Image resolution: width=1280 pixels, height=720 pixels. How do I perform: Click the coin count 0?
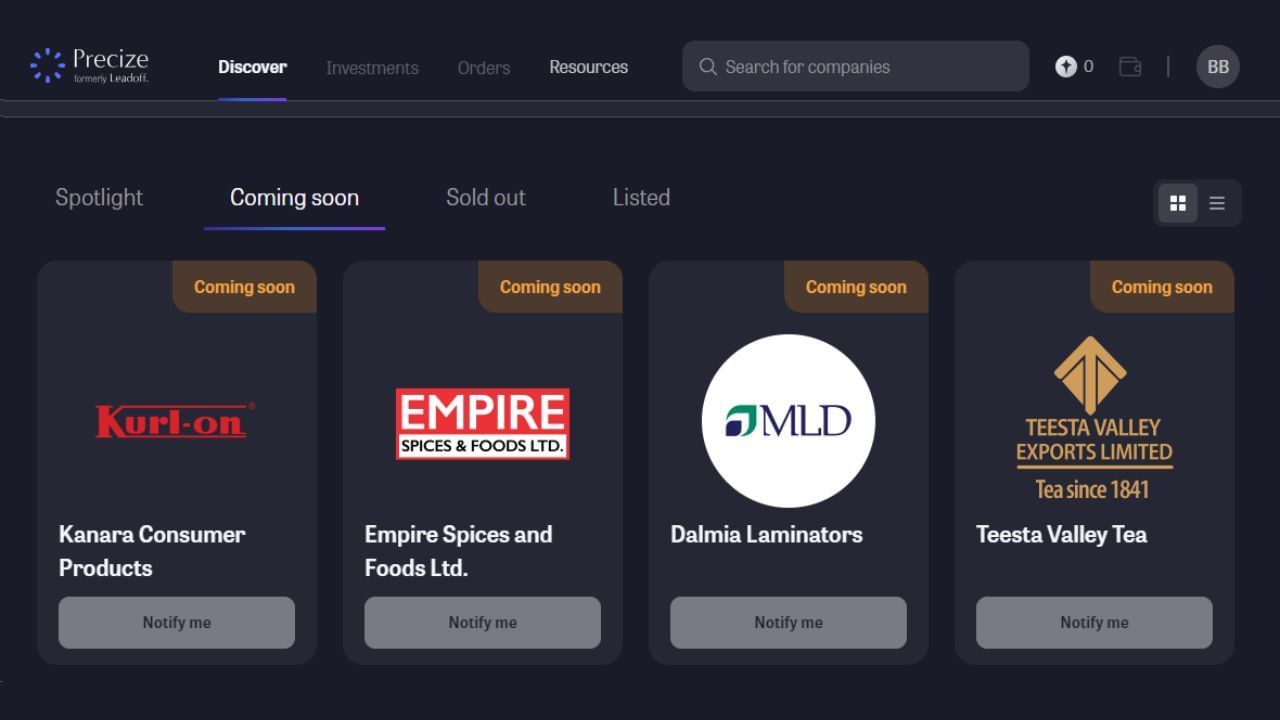click(1088, 66)
